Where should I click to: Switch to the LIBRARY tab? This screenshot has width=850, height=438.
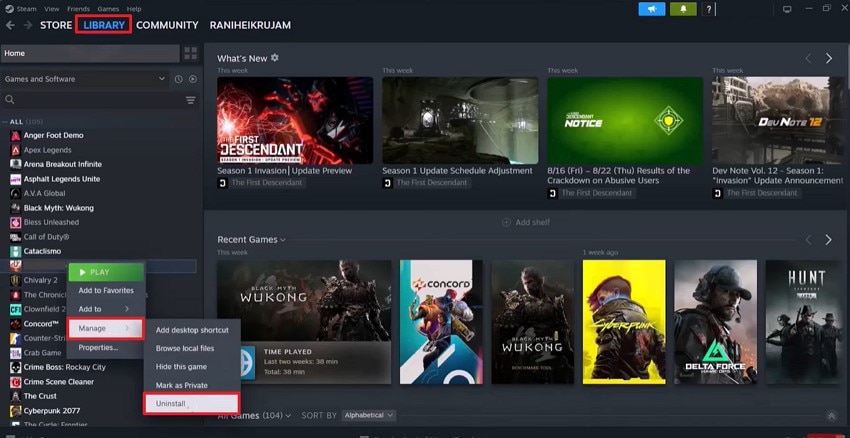click(104, 25)
